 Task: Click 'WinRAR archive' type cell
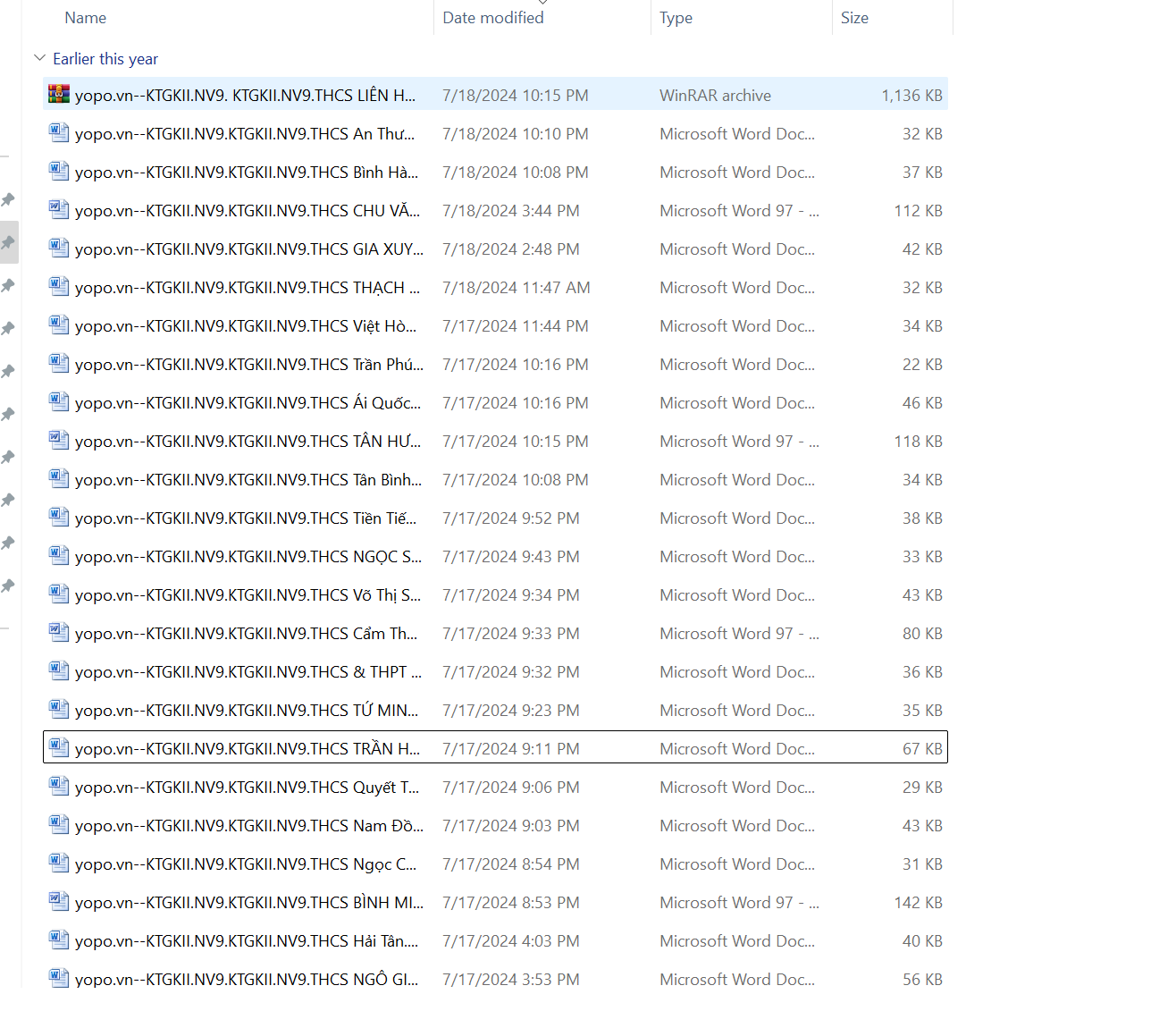[x=715, y=96]
